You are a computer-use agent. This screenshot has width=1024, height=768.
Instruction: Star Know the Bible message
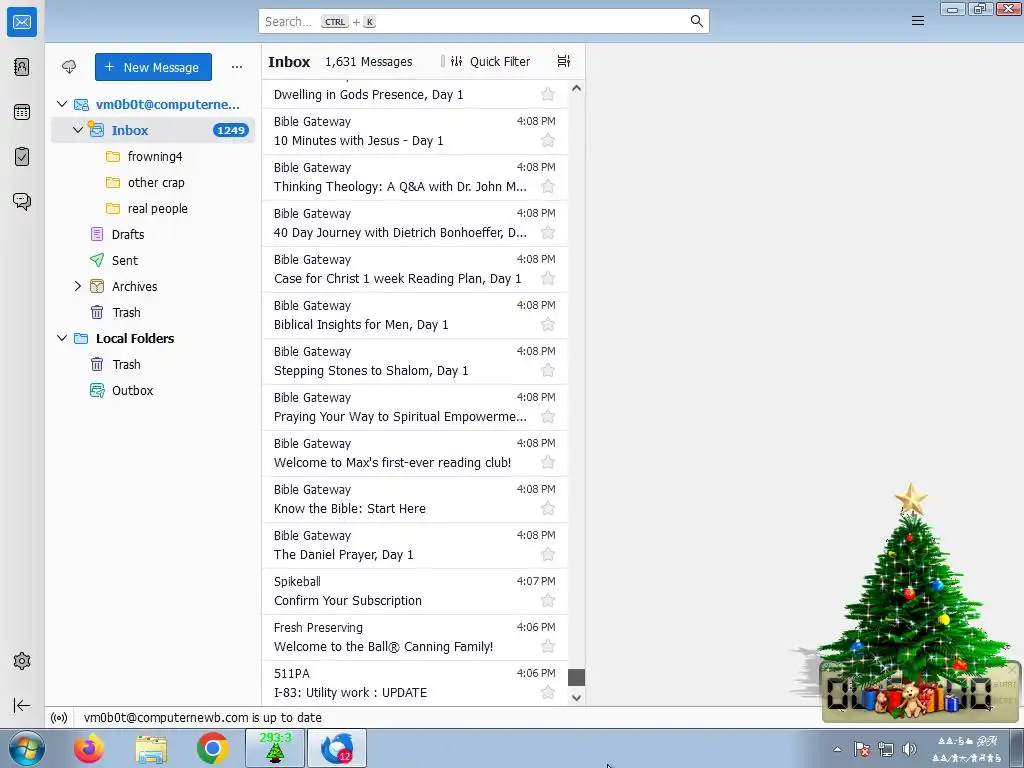[548, 509]
